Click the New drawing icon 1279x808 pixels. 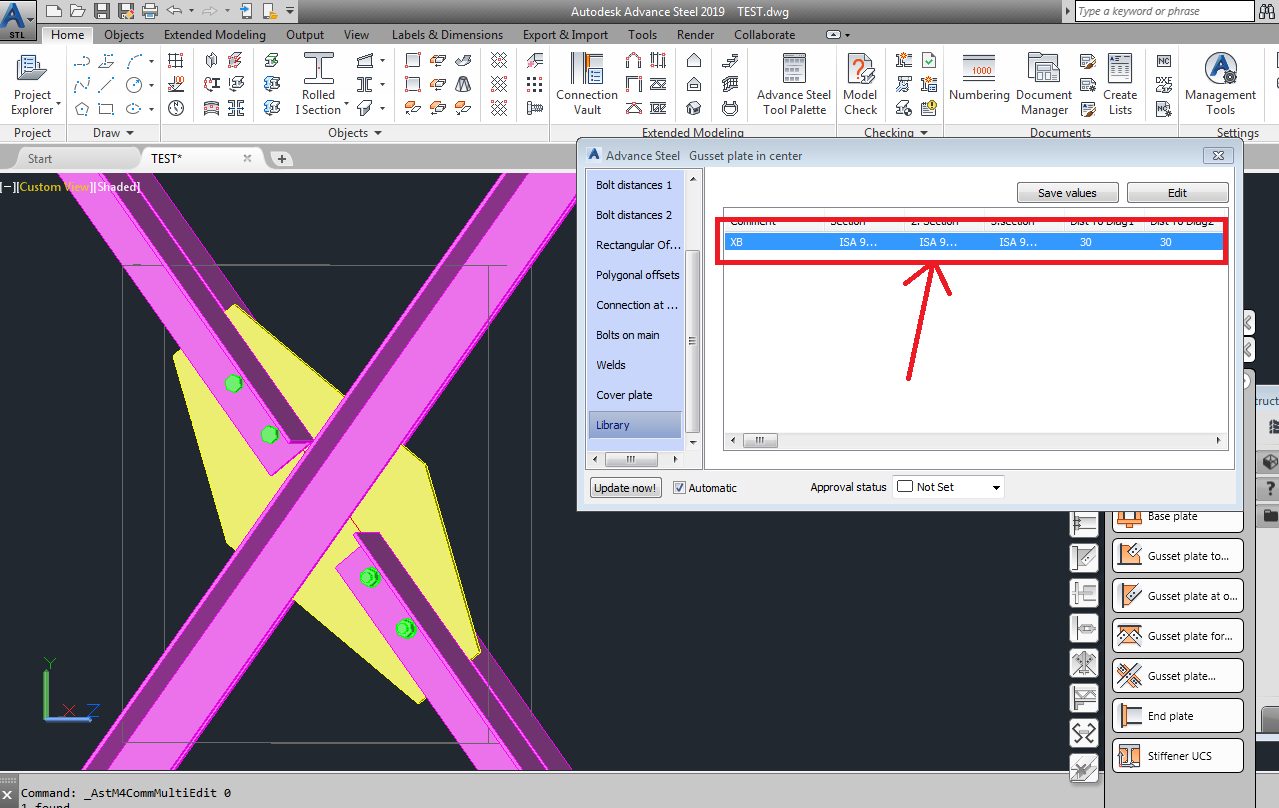tap(54, 11)
